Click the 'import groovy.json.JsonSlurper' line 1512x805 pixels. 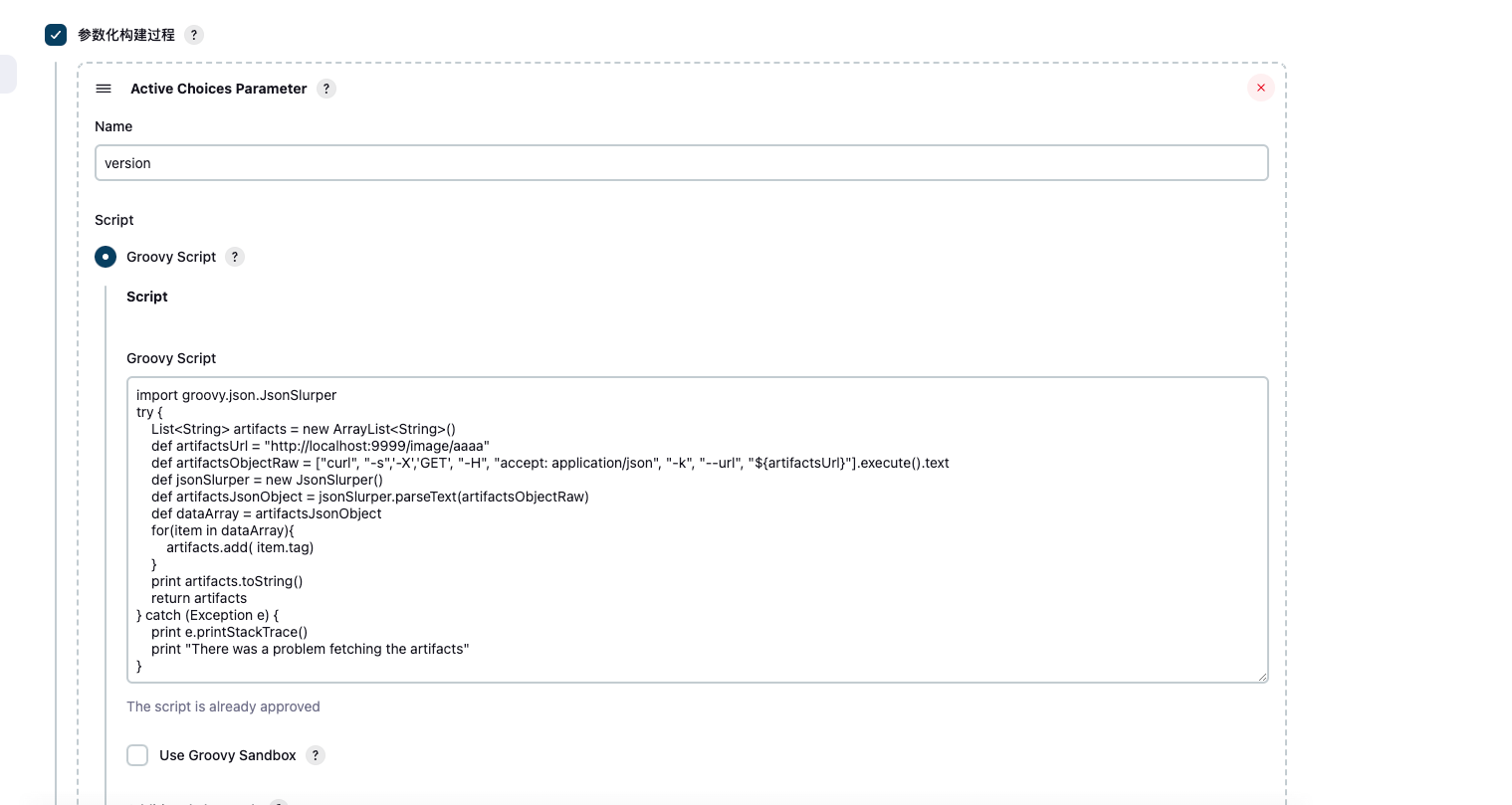[237, 395]
